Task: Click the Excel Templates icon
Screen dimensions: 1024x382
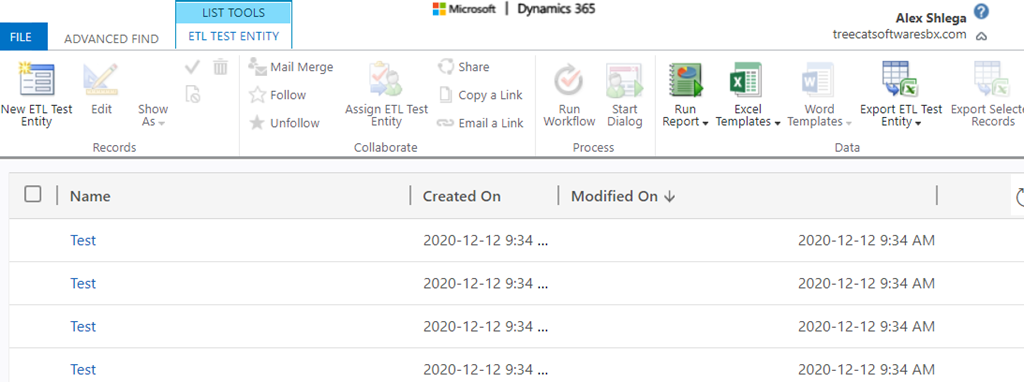Action: pos(745,80)
